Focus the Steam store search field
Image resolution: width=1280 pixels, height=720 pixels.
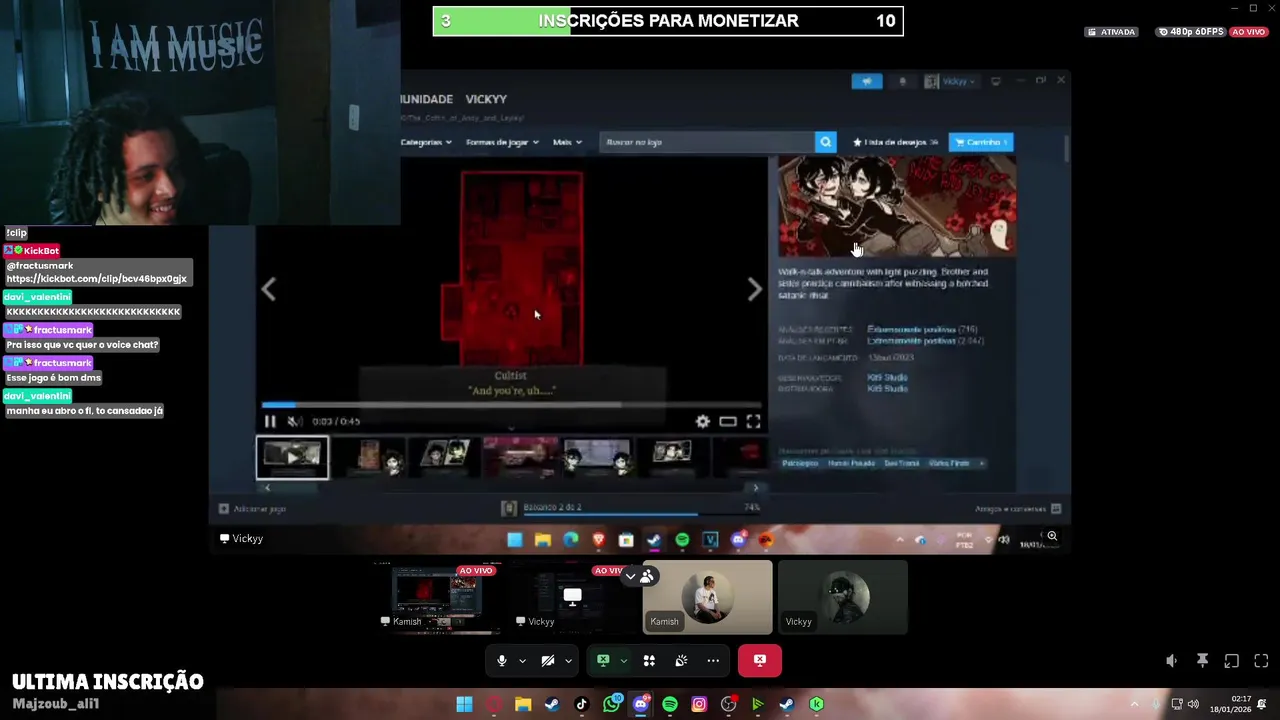click(x=707, y=142)
